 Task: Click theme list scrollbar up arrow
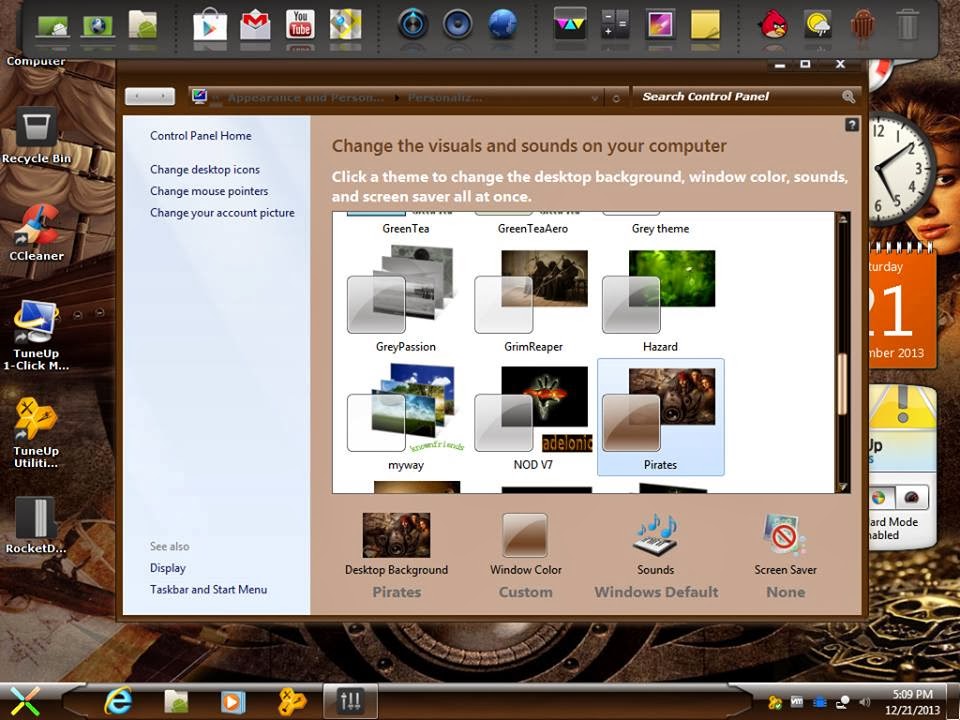(843, 219)
